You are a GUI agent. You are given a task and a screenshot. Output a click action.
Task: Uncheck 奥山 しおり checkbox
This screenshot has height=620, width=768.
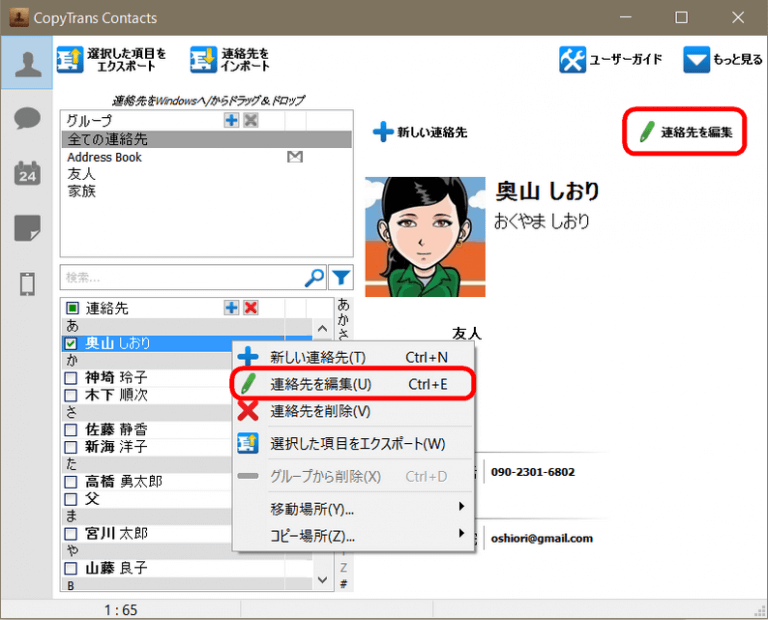click(71, 343)
